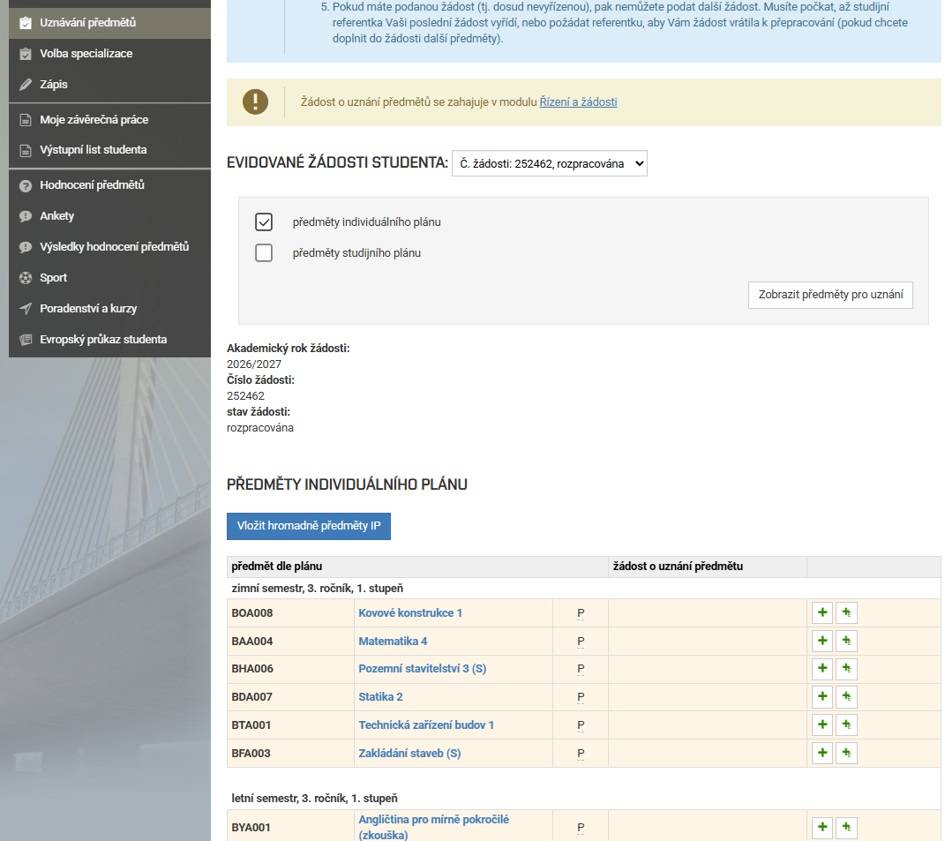Open the Zakládání staveb (S) link
Viewport: 945px width, 841px height.
410,753
